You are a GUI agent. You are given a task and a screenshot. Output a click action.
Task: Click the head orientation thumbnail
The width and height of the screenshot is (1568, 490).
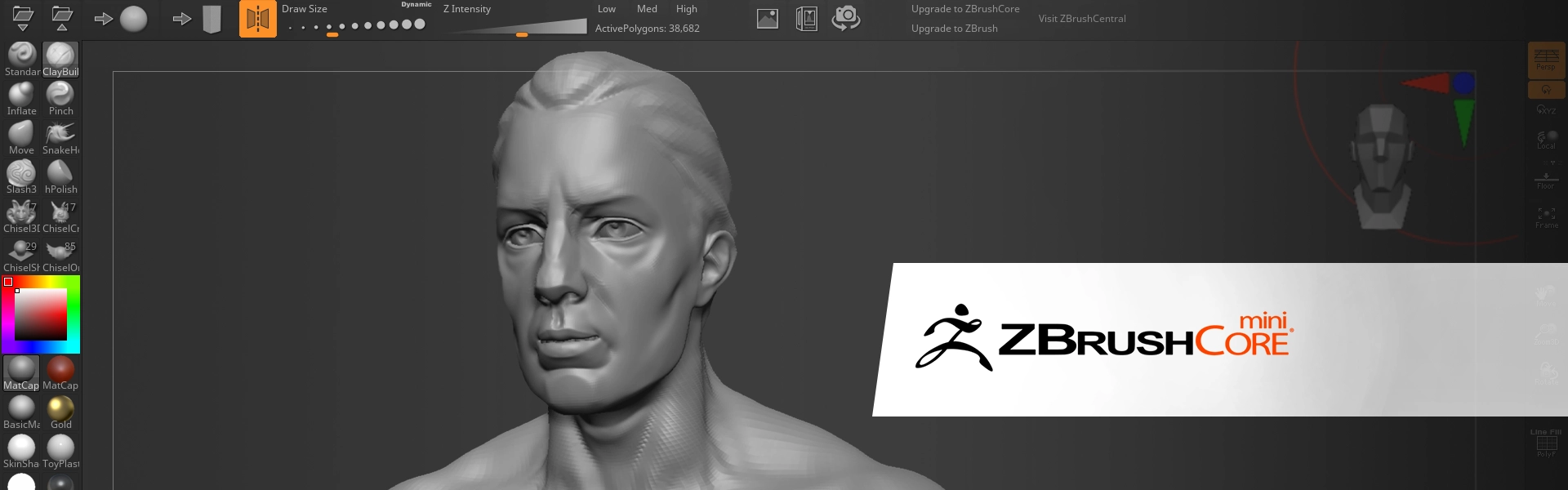(1382, 166)
